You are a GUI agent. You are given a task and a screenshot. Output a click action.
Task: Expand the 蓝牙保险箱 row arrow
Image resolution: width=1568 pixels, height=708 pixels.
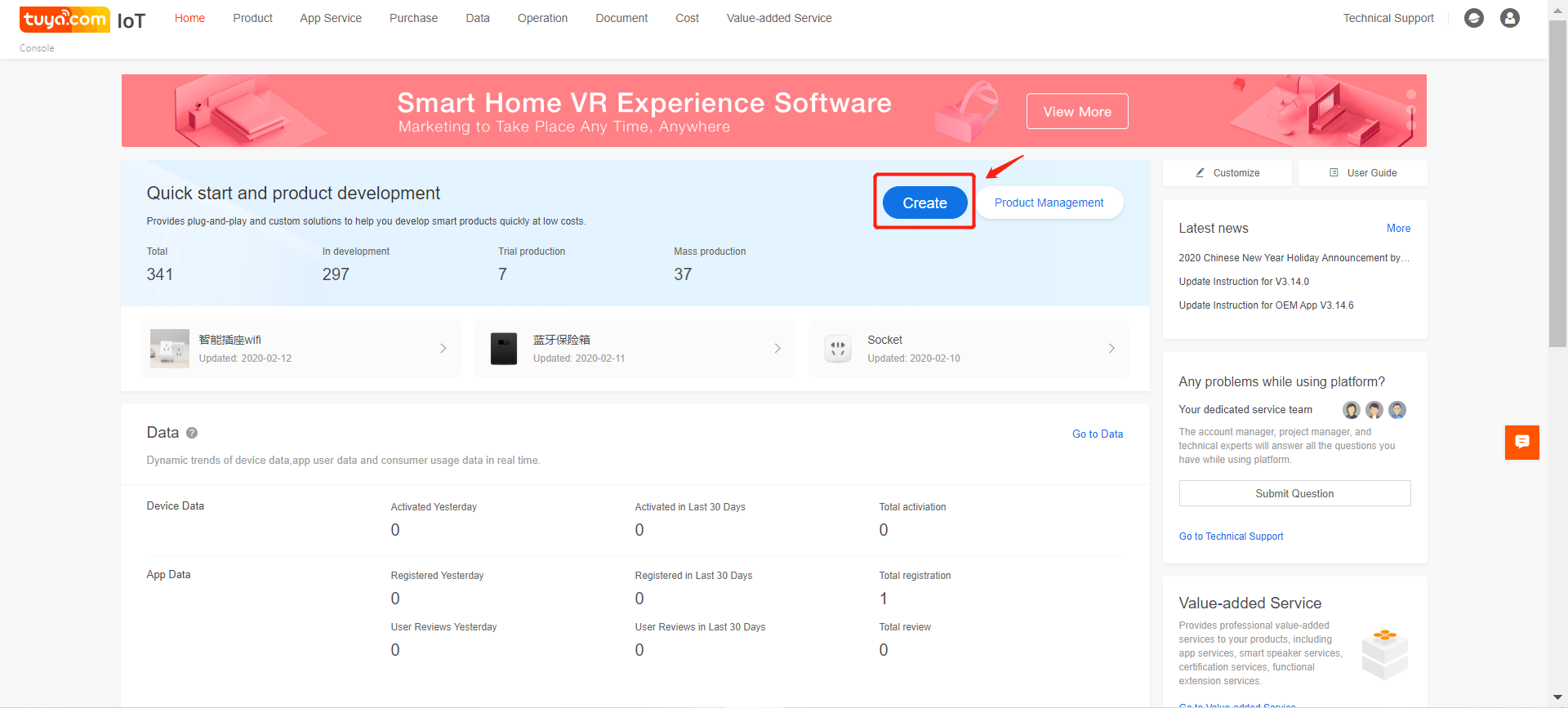[x=777, y=349]
